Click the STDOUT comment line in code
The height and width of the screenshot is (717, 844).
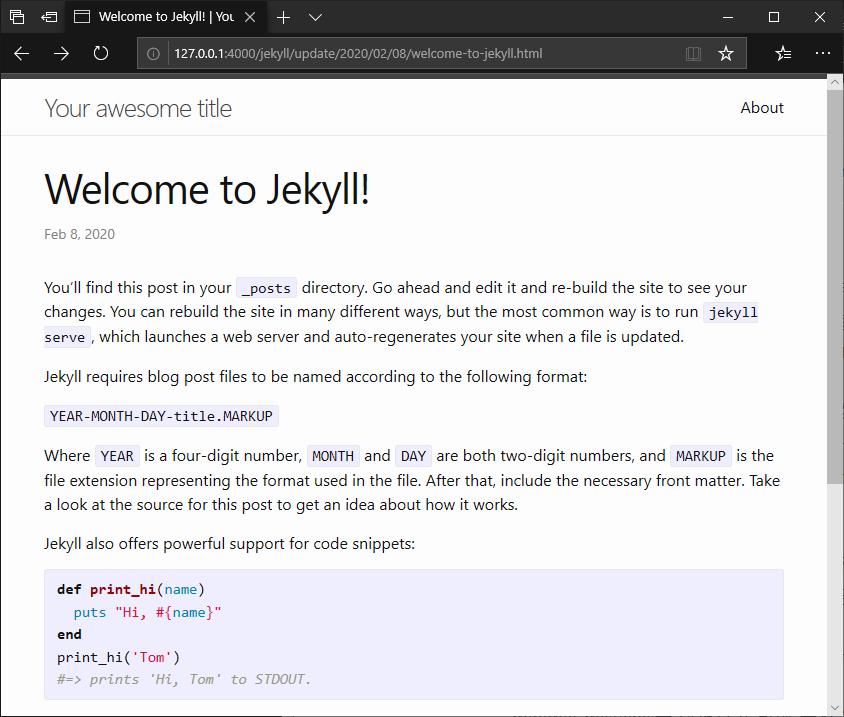[184, 679]
